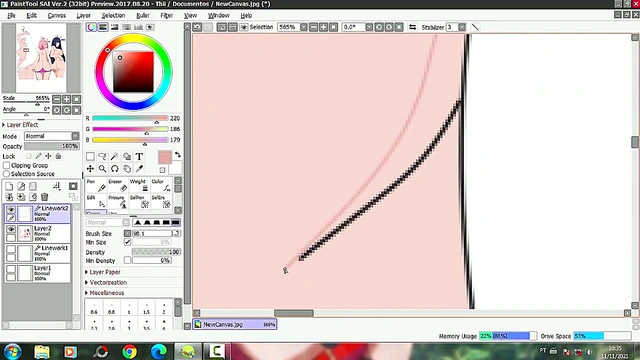Open the Window menu
The width and height of the screenshot is (640, 360).
(219, 16)
